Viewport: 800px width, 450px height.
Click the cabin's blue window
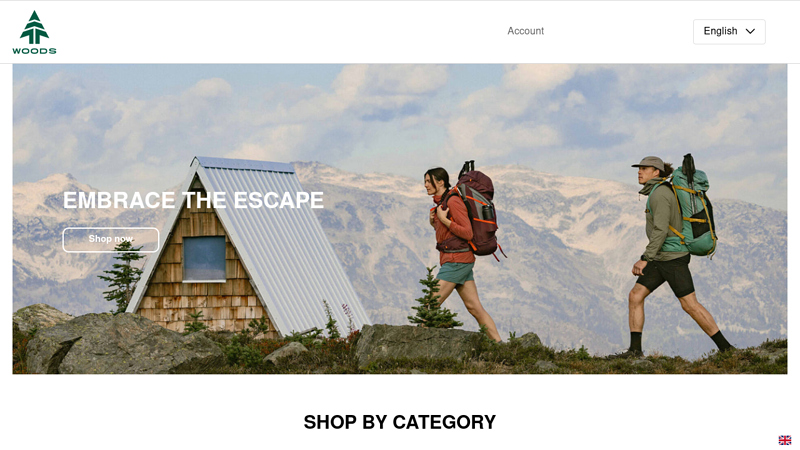coord(205,259)
